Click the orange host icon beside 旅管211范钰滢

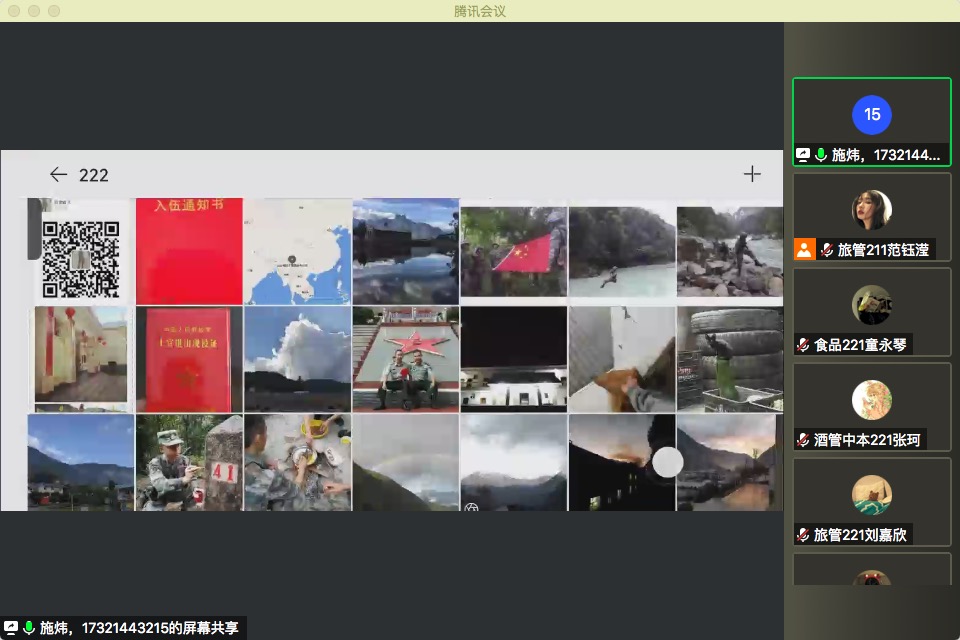pyautogui.click(x=804, y=250)
